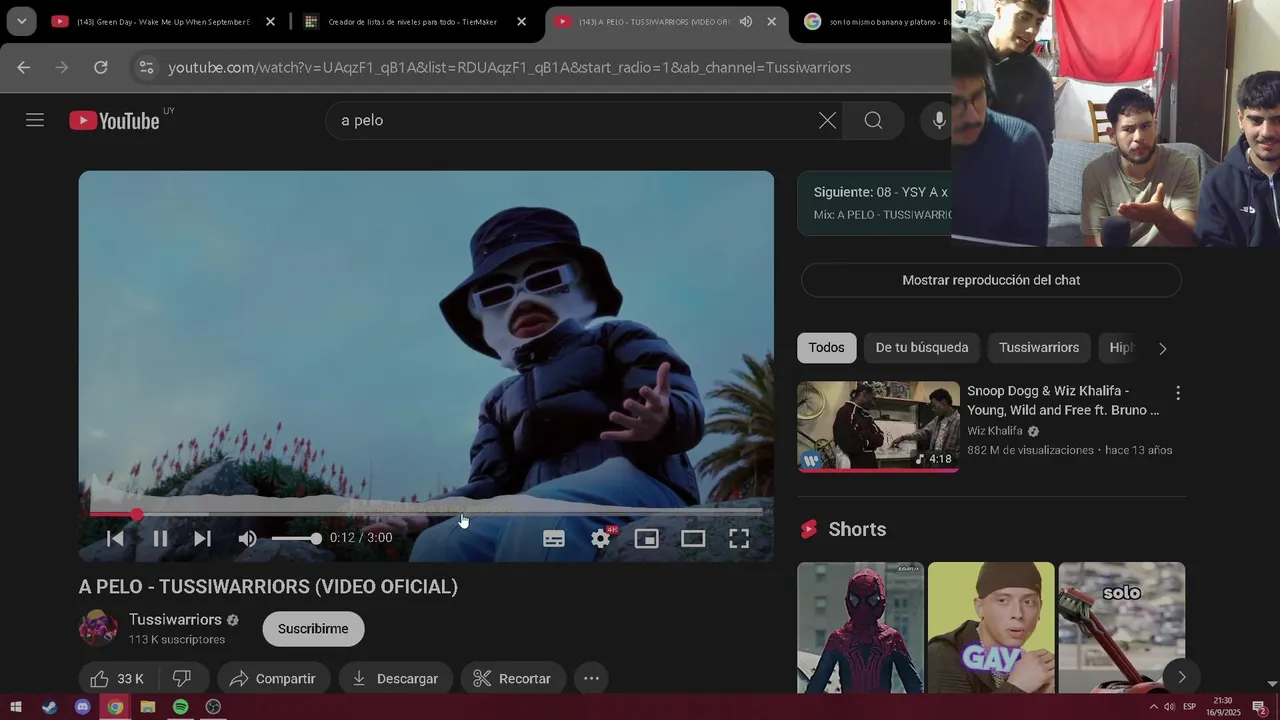Select the partially visible Hip filter chip
Image resolution: width=1280 pixels, height=720 pixels.
coord(1119,347)
